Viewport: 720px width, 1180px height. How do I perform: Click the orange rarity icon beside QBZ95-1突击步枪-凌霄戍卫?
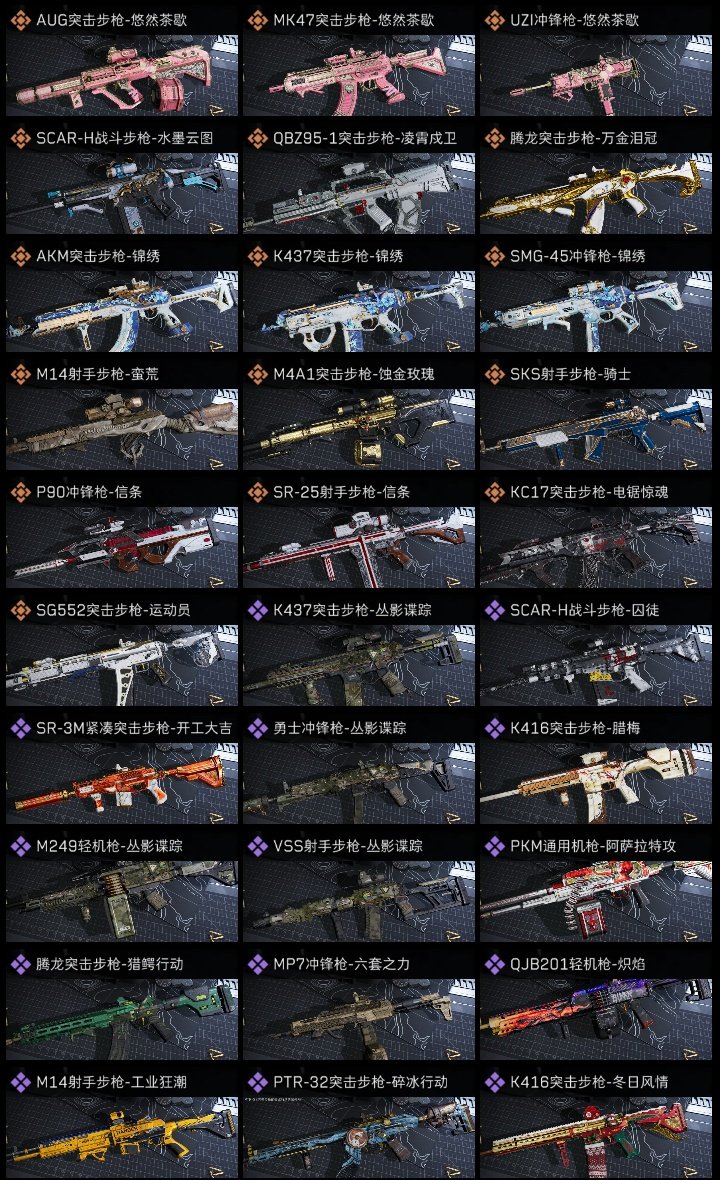pyautogui.click(x=257, y=138)
